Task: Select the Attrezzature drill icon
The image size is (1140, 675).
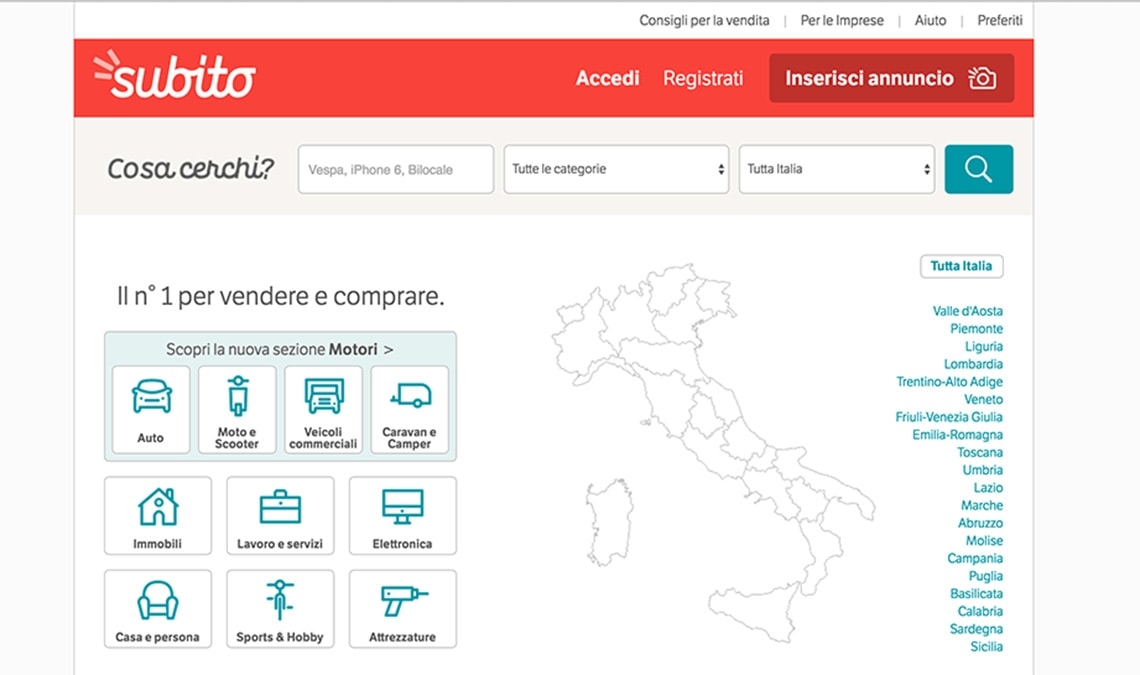Action: [x=404, y=601]
